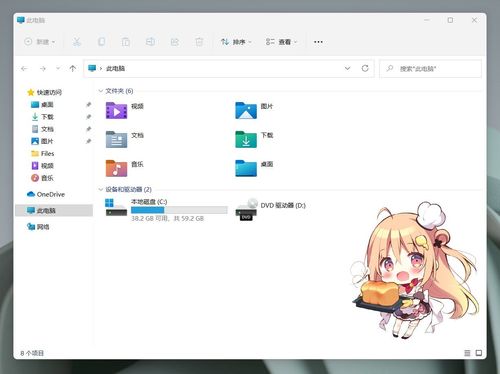Select the 本地磁盘 (C:) drive icon

point(116,207)
